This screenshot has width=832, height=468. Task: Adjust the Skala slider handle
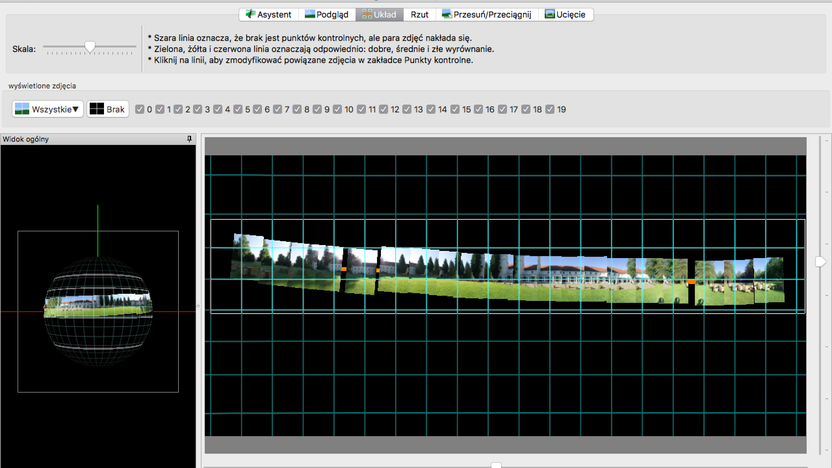(x=90, y=47)
